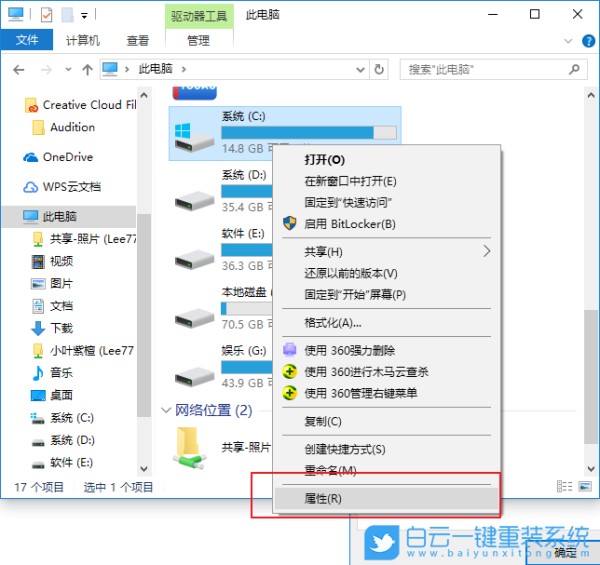Click 此电脑 in the address bar
Viewport: 600px width, 565px height.
[x=155, y=69]
